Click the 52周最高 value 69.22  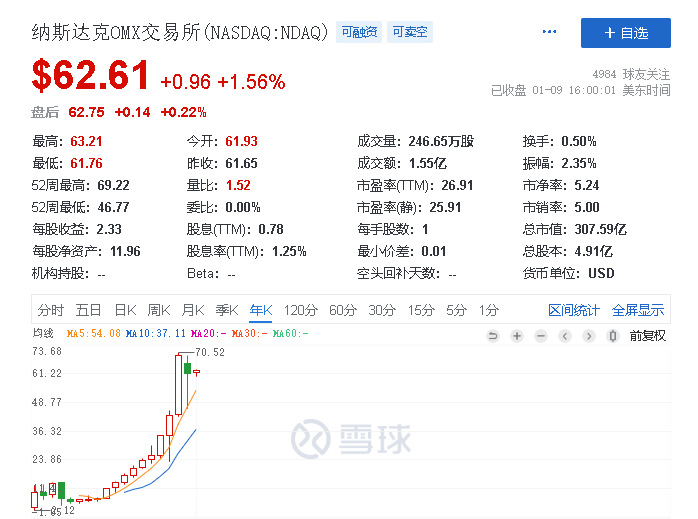[114, 185]
